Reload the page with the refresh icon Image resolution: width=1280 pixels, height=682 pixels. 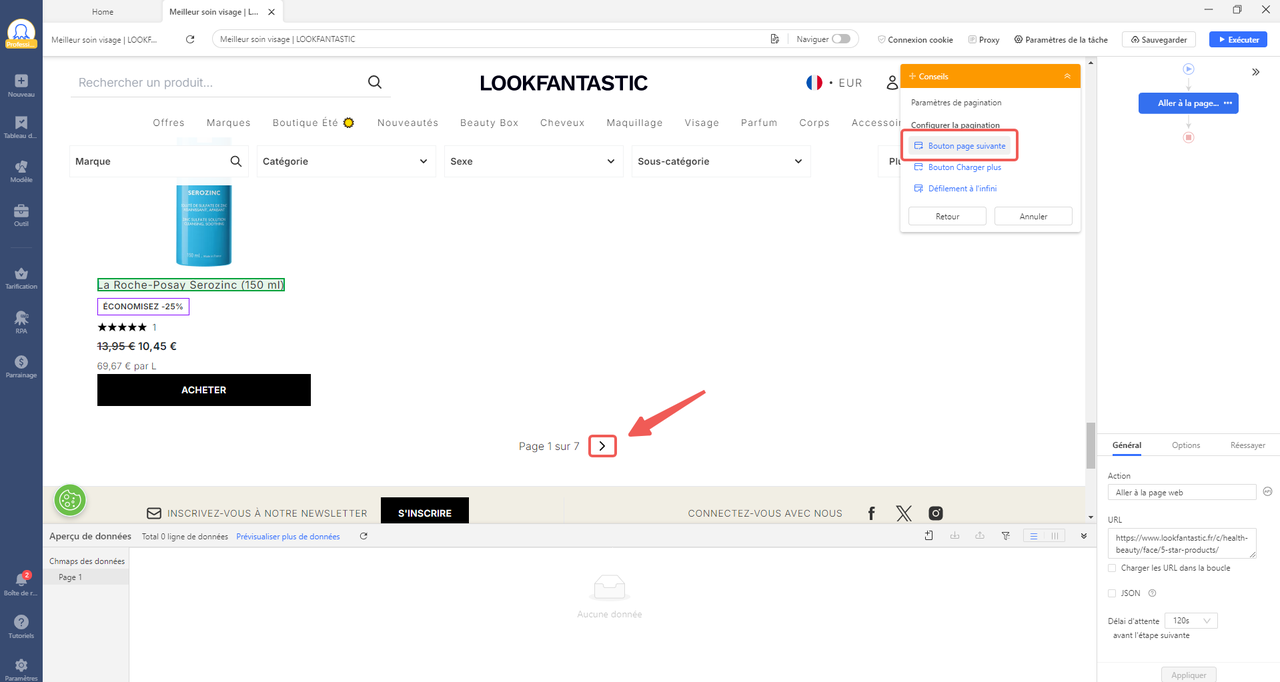click(x=190, y=39)
